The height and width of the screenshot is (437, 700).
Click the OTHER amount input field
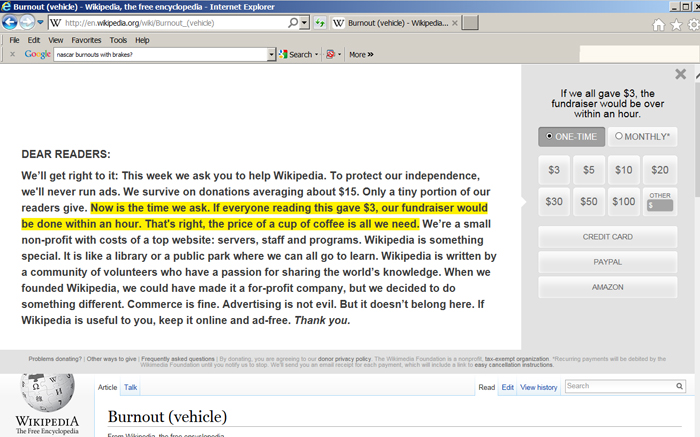click(x=660, y=205)
